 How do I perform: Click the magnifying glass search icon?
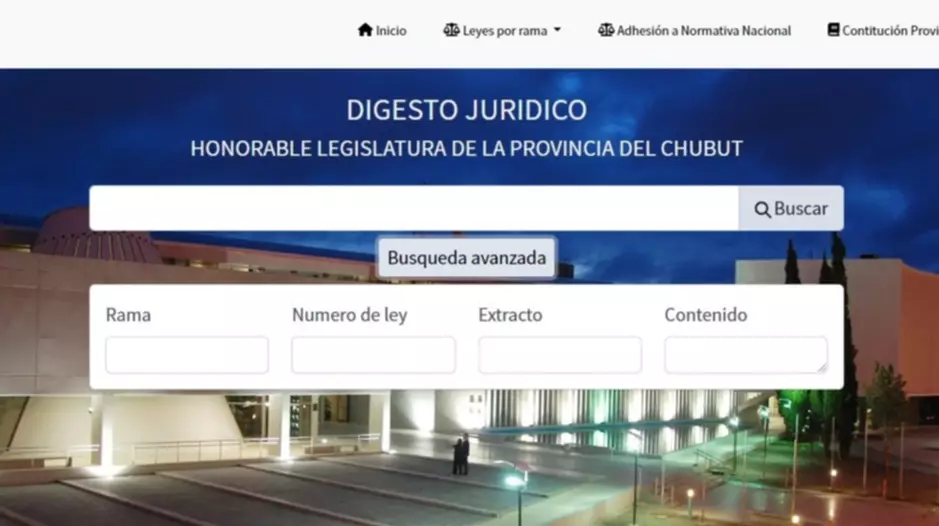pos(762,209)
